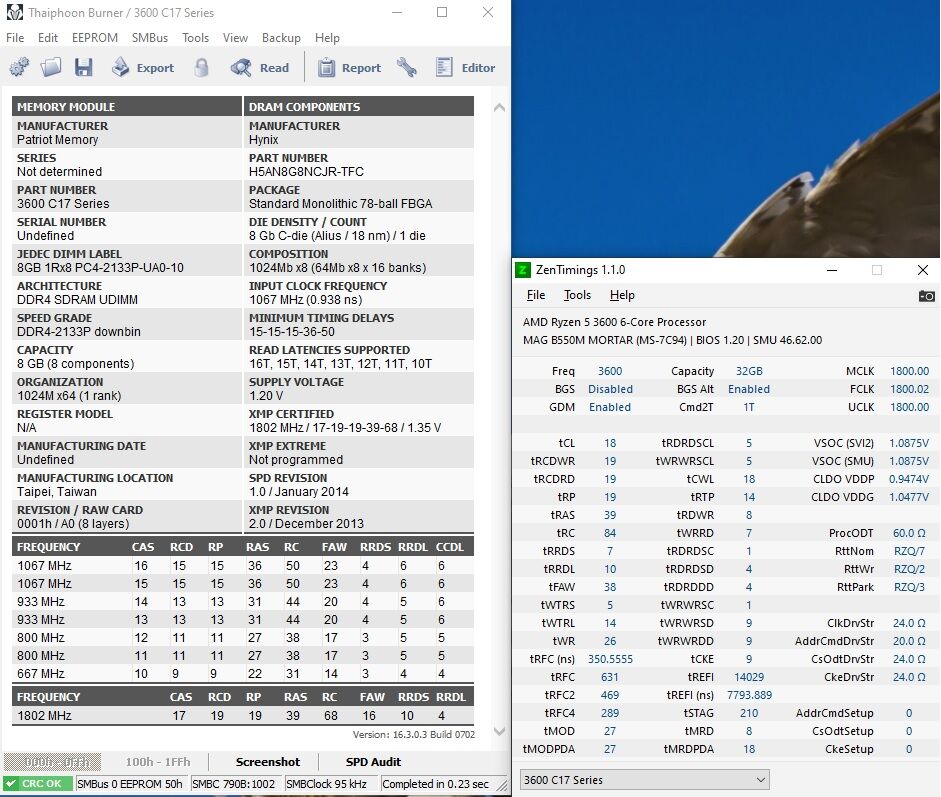The image size is (941, 797).
Task: Click the 8GB 1Rx8 PC4-2133P-UA0-10 label
Action: pyautogui.click(x=100, y=268)
